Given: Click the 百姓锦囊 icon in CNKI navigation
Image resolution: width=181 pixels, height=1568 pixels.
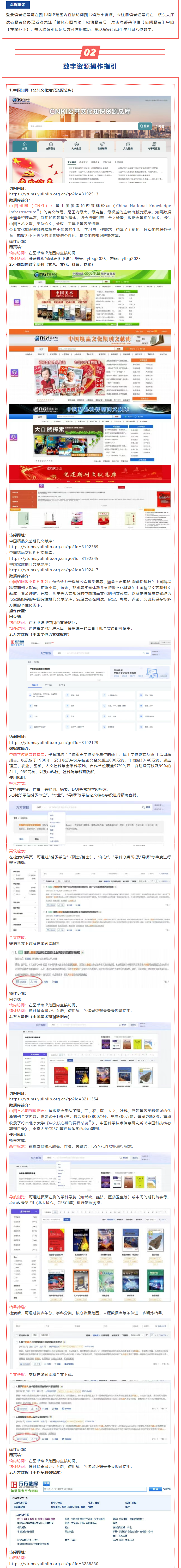Looking at the screenshot, I should click(102, 147).
